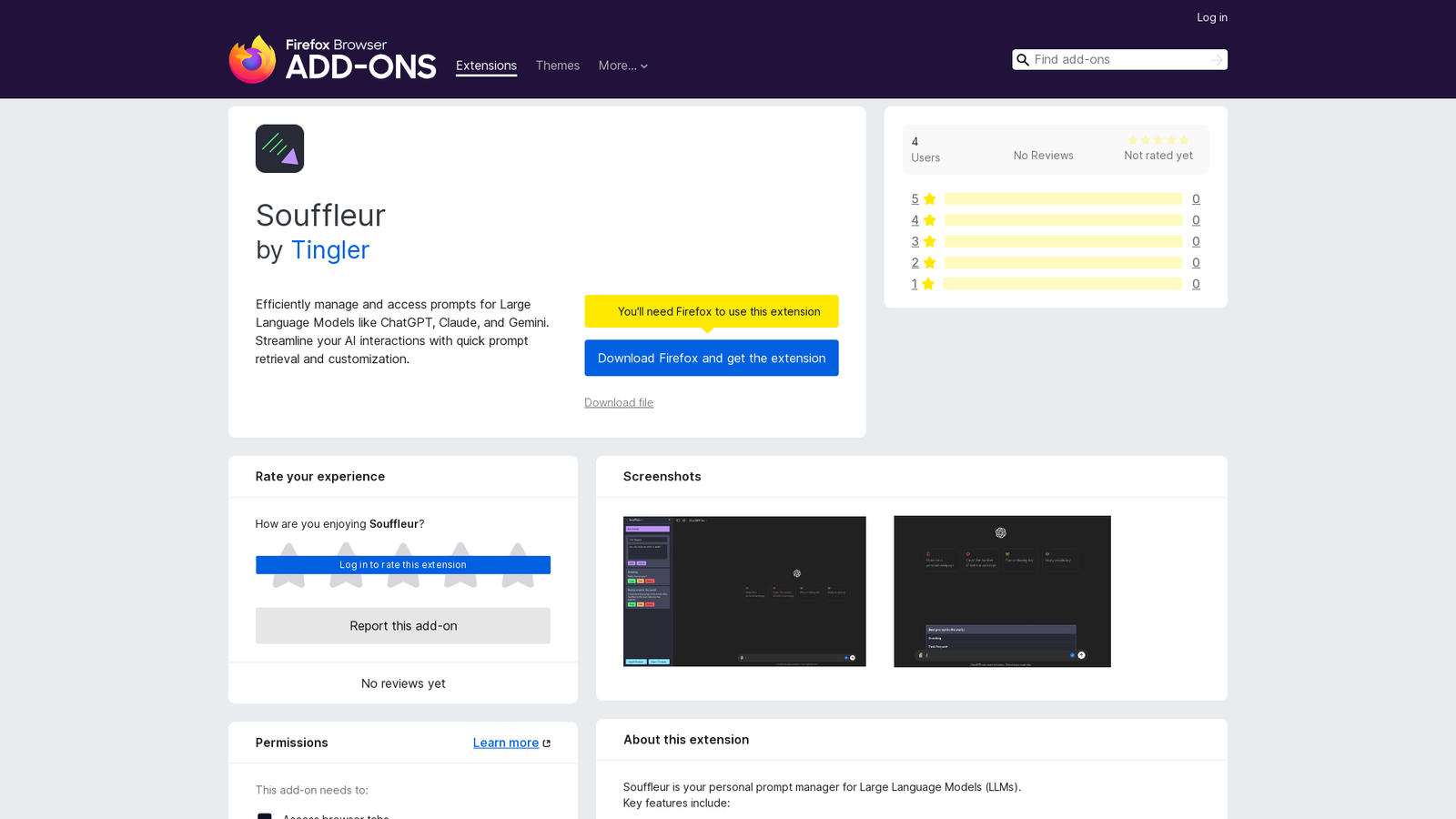Click the You'll need Firefox notice
Screen dimensions: 1456x819
pos(712,311)
